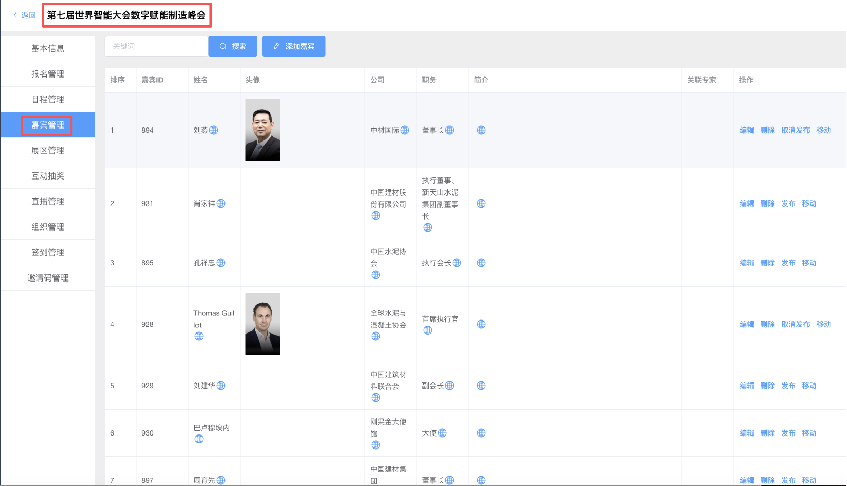
Task: Click the translation globe icon next to 中材国际
Action: click(405, 130)
